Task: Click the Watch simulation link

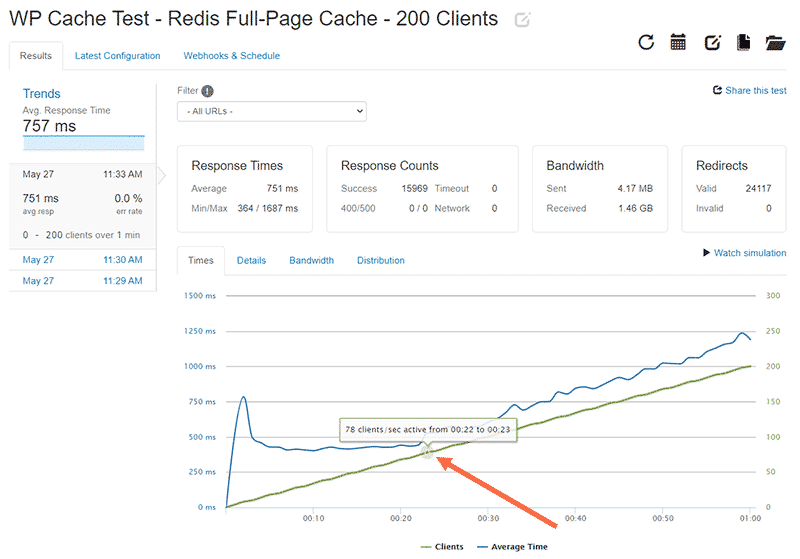Action: coord(750,252)
